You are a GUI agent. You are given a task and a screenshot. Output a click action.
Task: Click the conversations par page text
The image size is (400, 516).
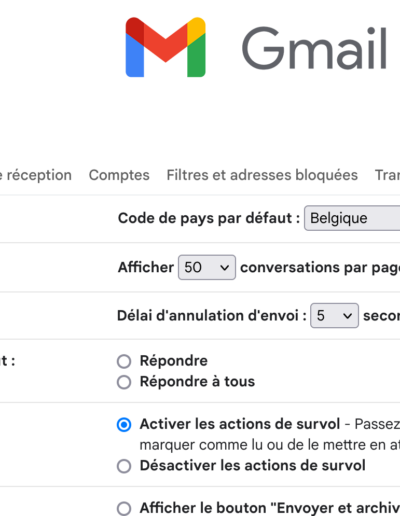[x=320, y=268]
